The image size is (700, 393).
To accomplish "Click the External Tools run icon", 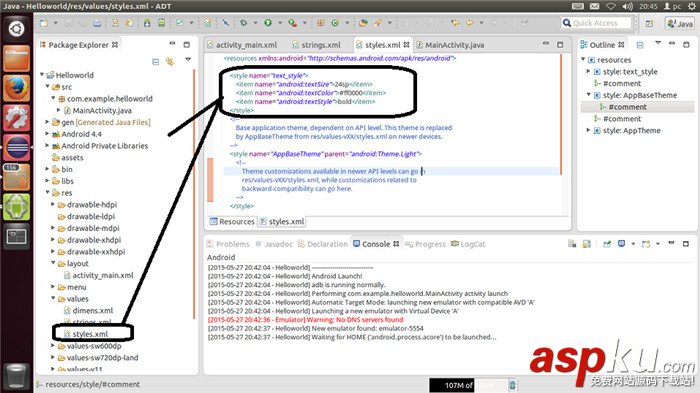I will [x=293, y=23].
